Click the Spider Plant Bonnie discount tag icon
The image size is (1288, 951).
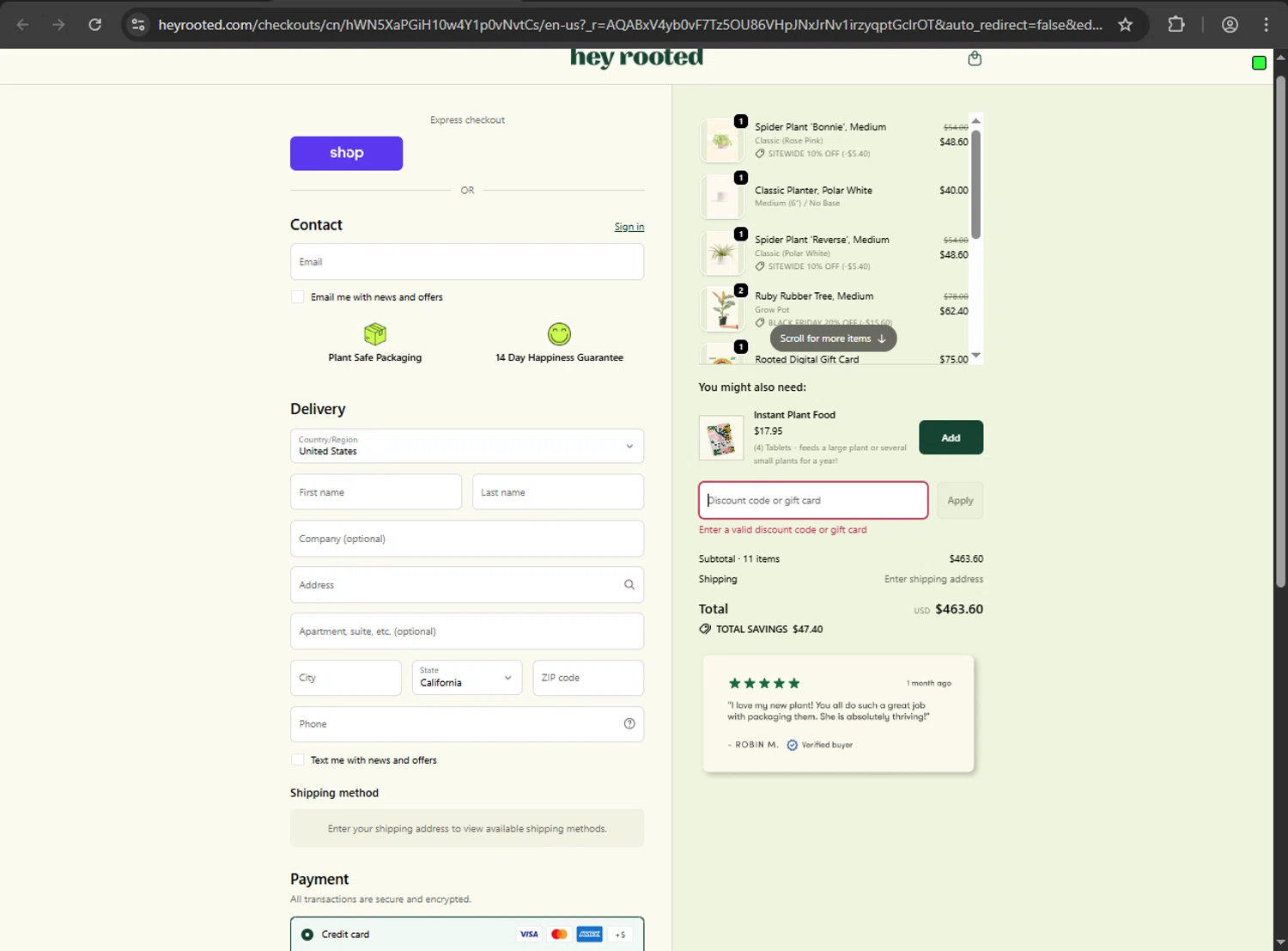760,154
